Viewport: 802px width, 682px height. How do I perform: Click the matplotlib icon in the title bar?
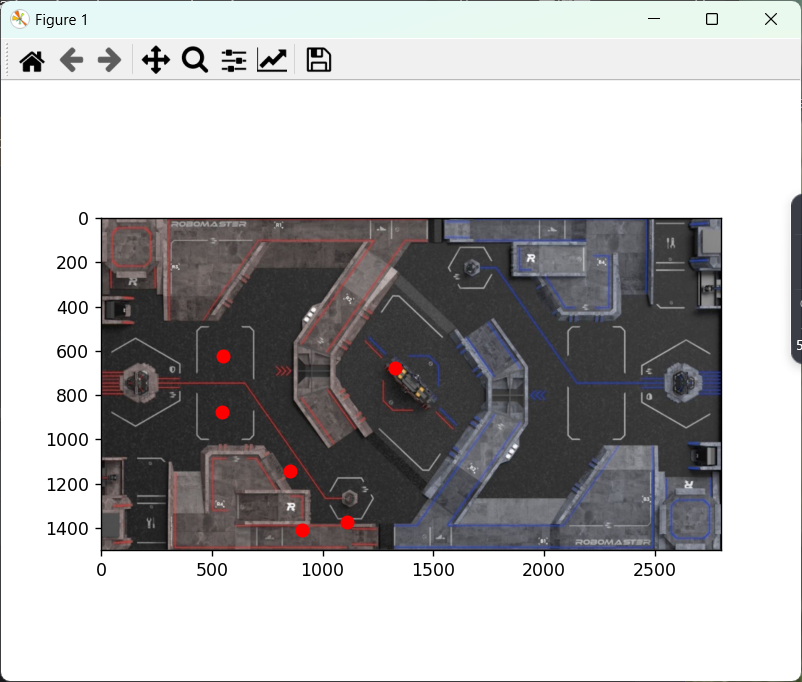coord(19,19)
